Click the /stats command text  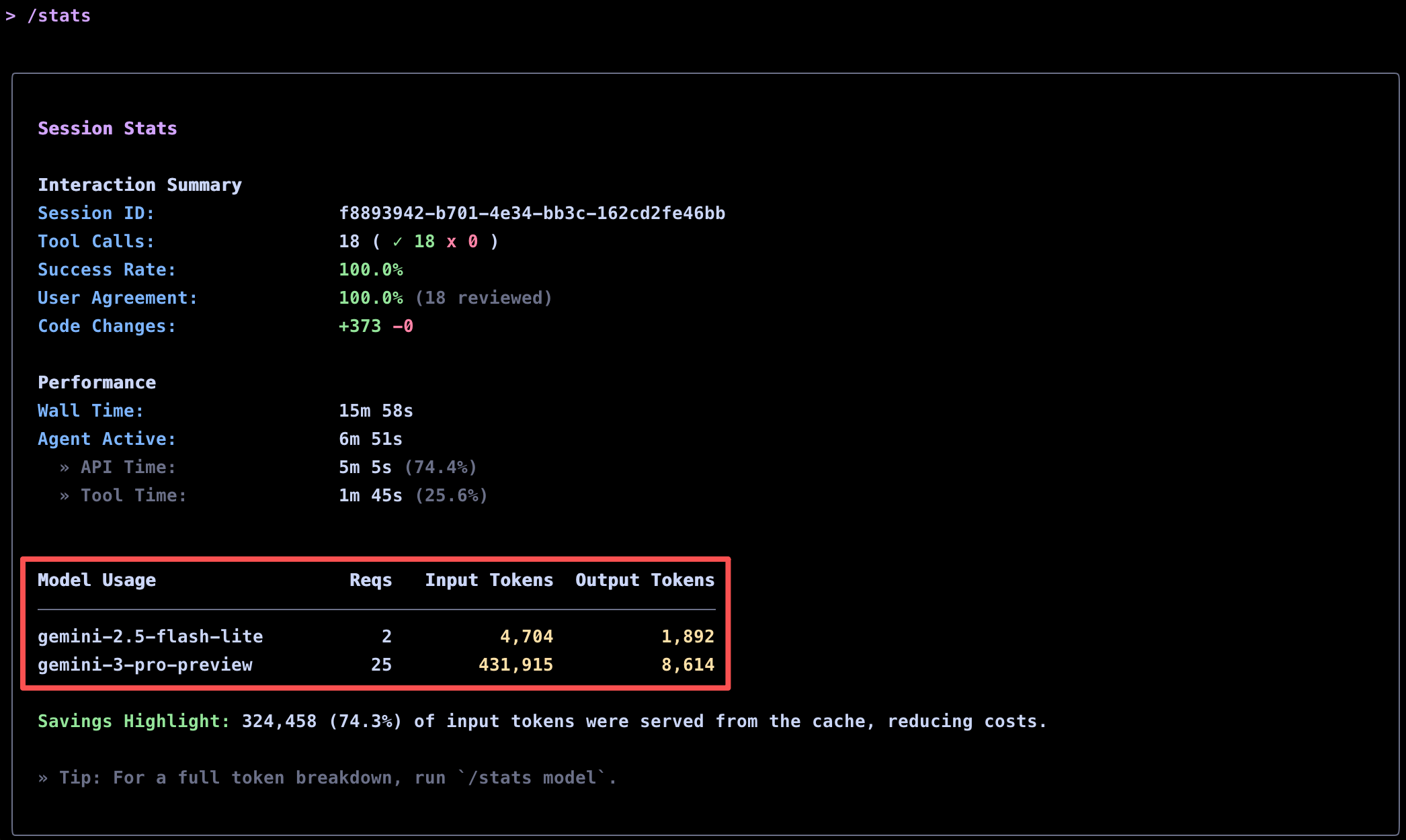click(x=59, y=16)
